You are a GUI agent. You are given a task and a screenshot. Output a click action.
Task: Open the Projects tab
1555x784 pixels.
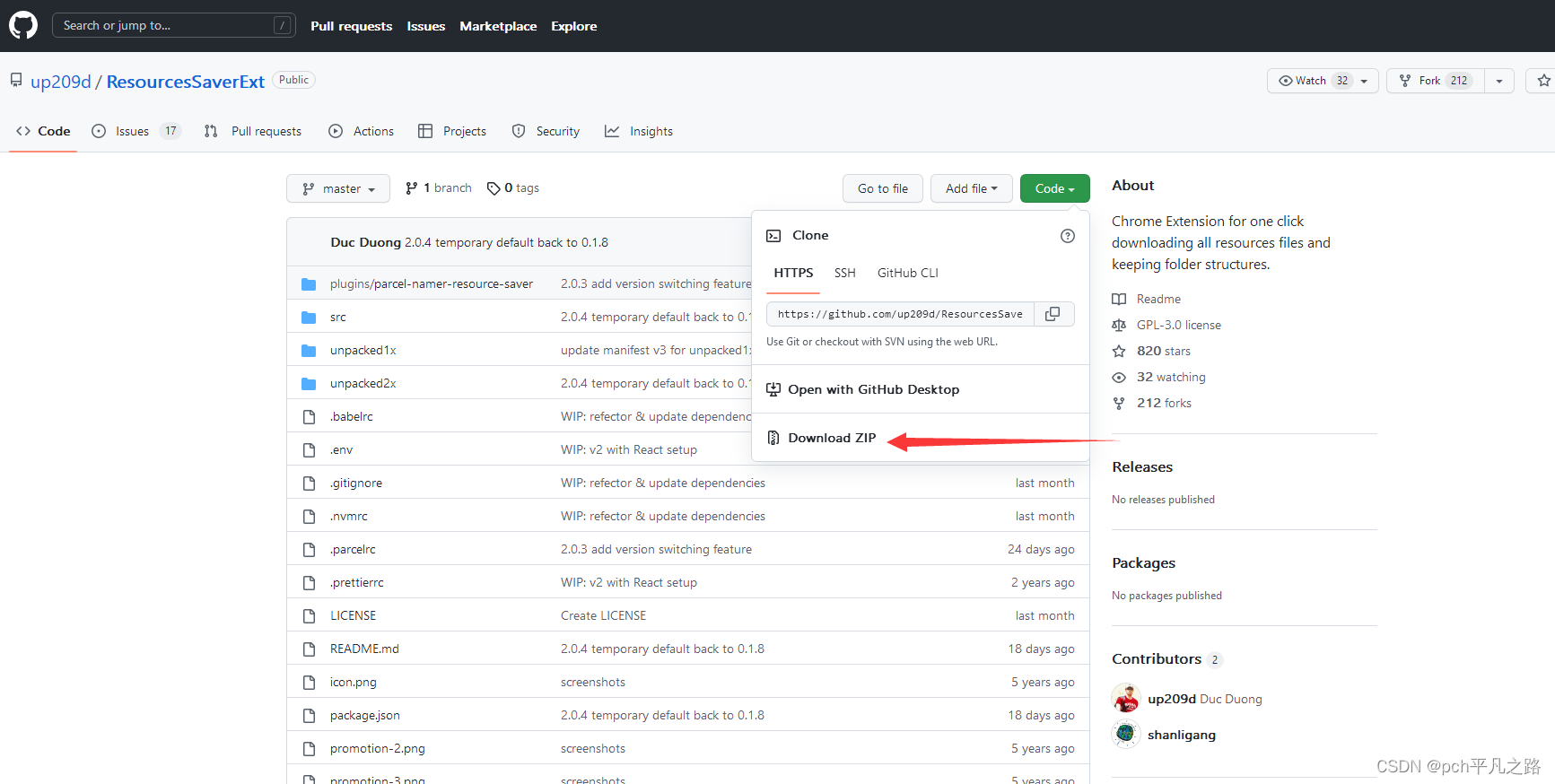(452, 131)
